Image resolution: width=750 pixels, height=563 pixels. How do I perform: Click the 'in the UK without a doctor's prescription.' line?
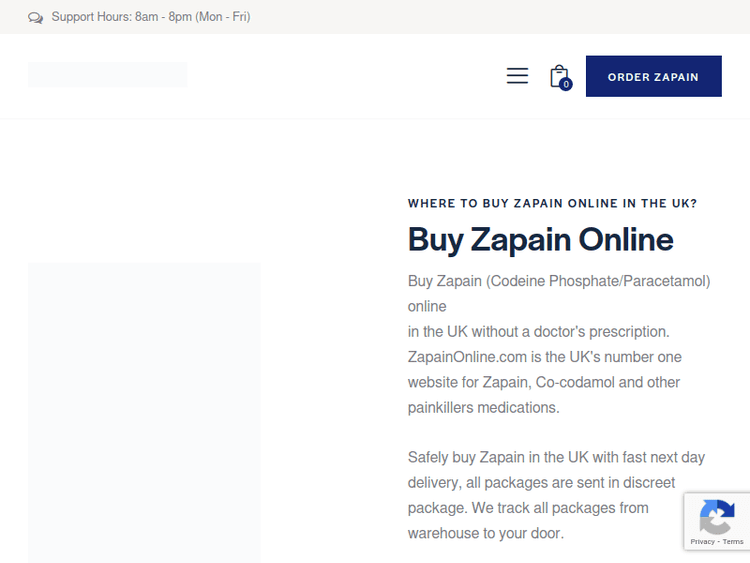coord(539,331)
